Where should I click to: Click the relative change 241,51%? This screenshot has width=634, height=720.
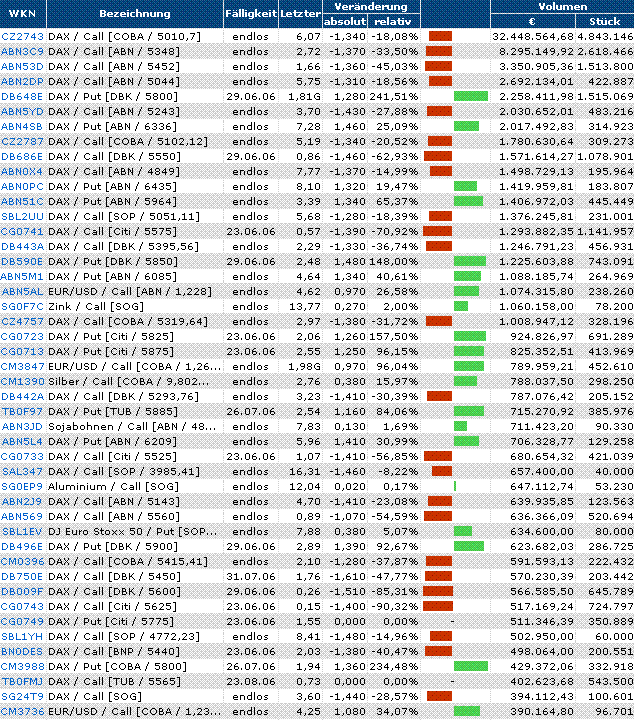point(393,96)
